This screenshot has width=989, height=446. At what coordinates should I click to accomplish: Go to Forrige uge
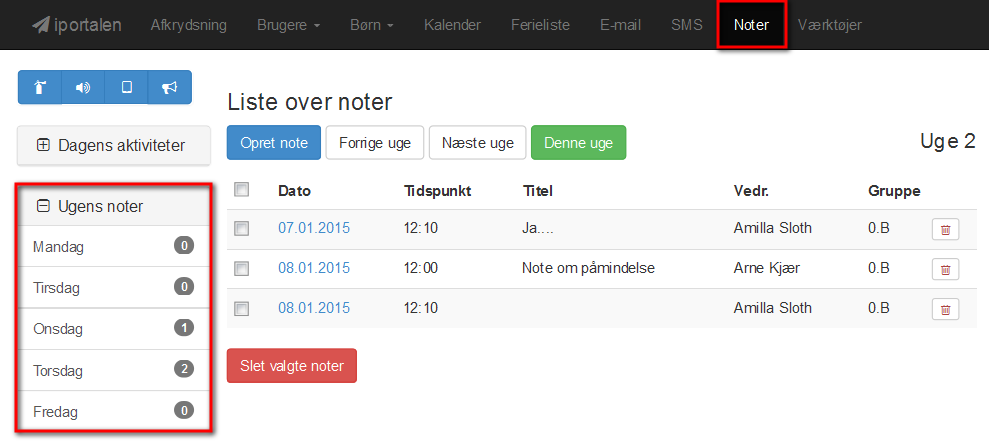pyautogui.click(x=375, y=143)
